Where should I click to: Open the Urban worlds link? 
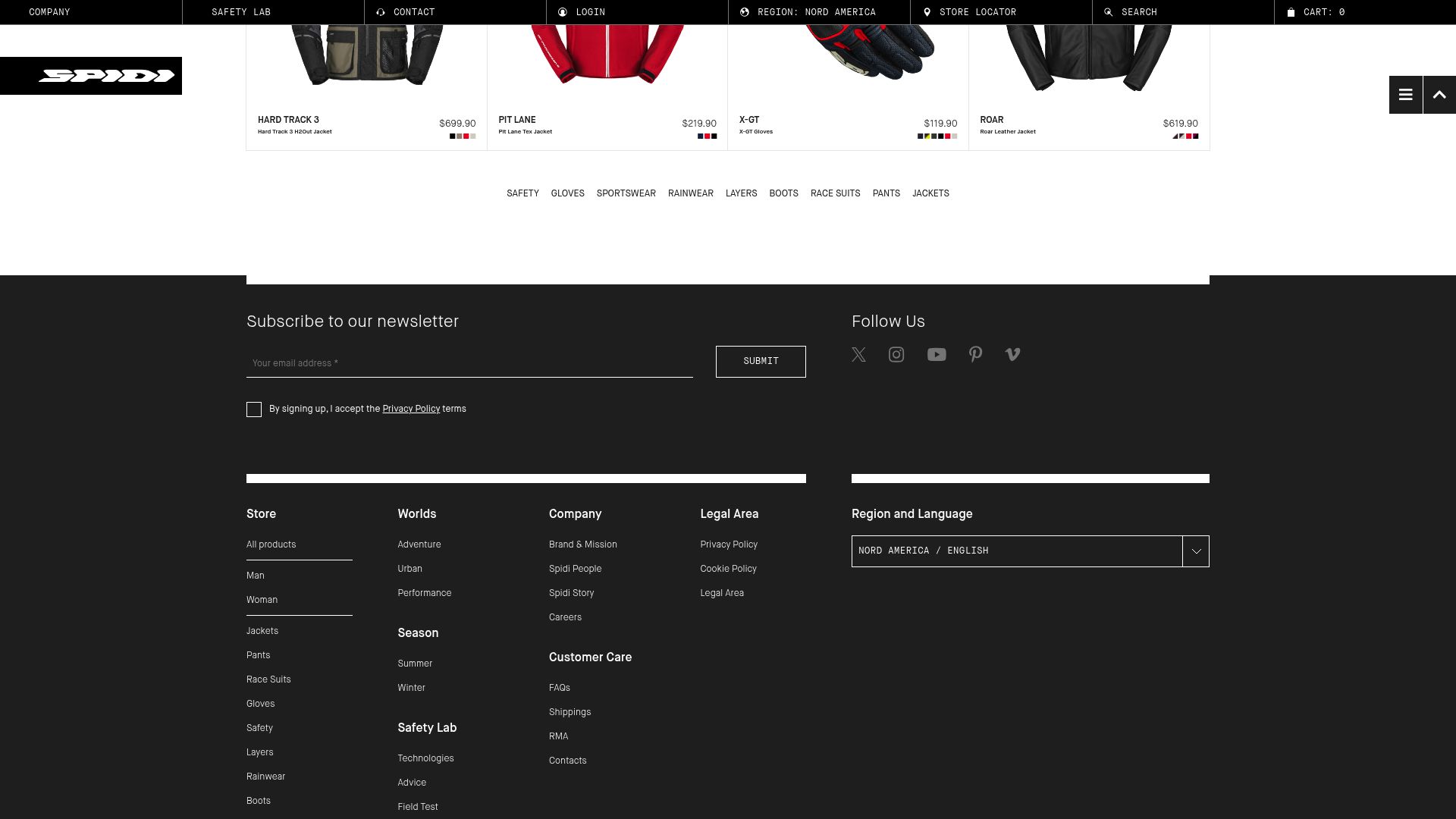pos(409,569)
